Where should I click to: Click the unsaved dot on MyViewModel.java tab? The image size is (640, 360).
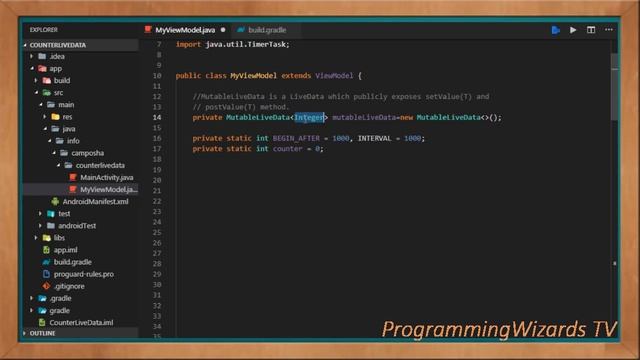[x=223, y=30]
